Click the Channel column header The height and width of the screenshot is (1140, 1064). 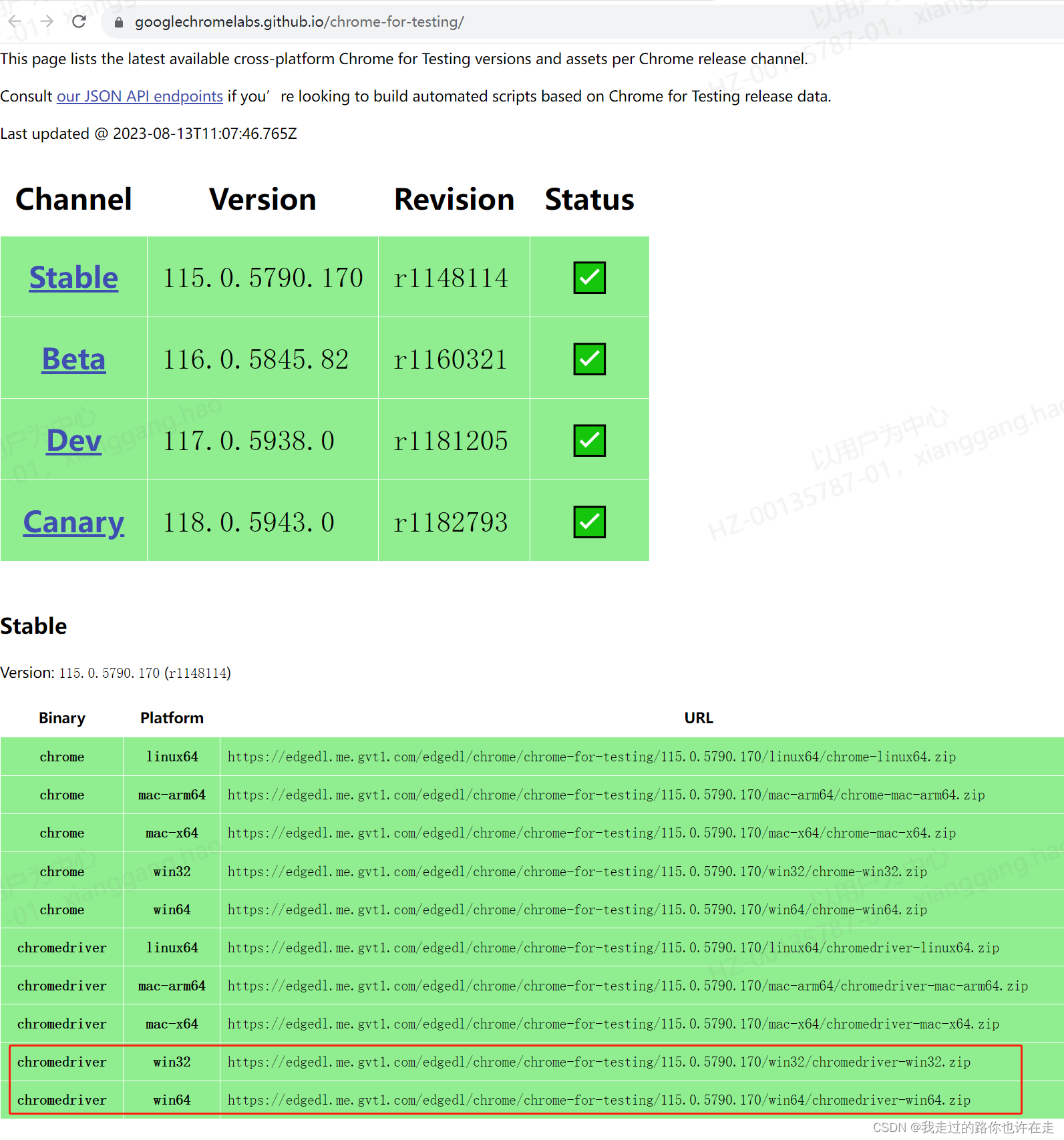(x=73, y=199)
